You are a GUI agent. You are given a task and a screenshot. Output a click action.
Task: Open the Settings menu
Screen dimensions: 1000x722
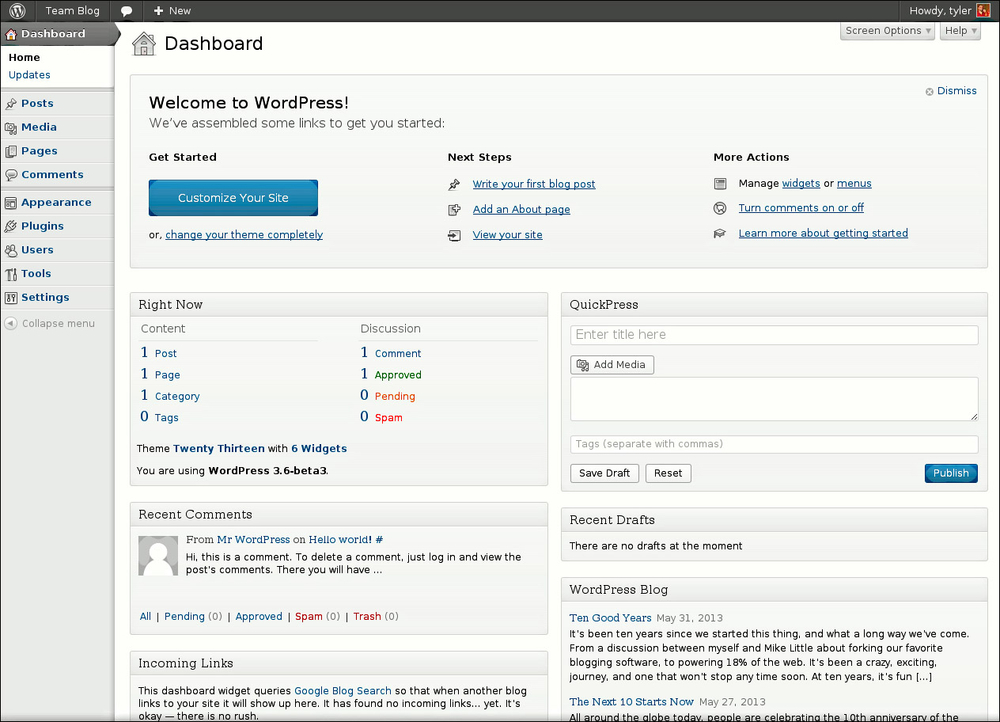tap(45, 297)
